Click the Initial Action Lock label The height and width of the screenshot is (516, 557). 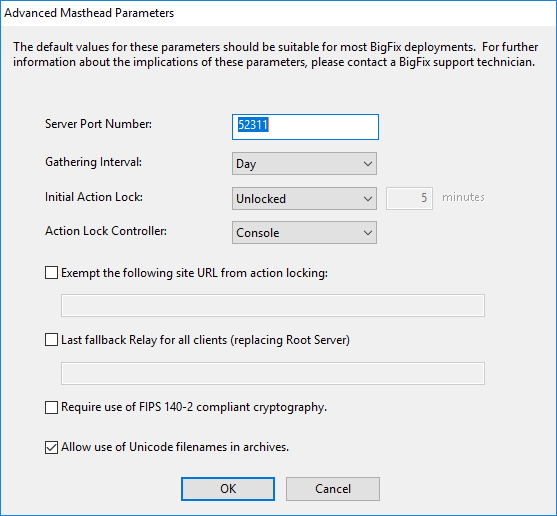click(x=94, y=197)
